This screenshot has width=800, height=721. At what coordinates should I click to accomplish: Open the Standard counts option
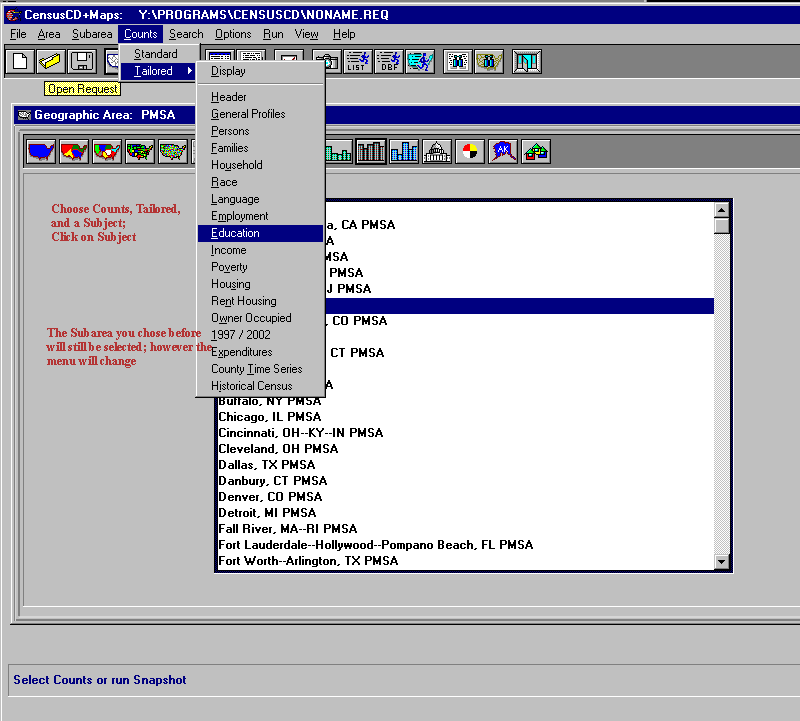point(156,54)
